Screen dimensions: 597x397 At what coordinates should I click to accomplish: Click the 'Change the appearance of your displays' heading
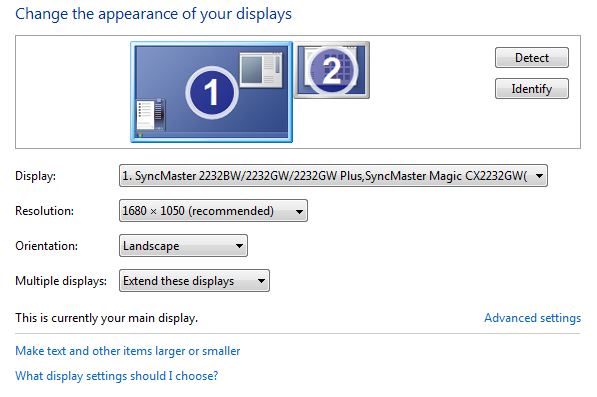tap(153, 14)
